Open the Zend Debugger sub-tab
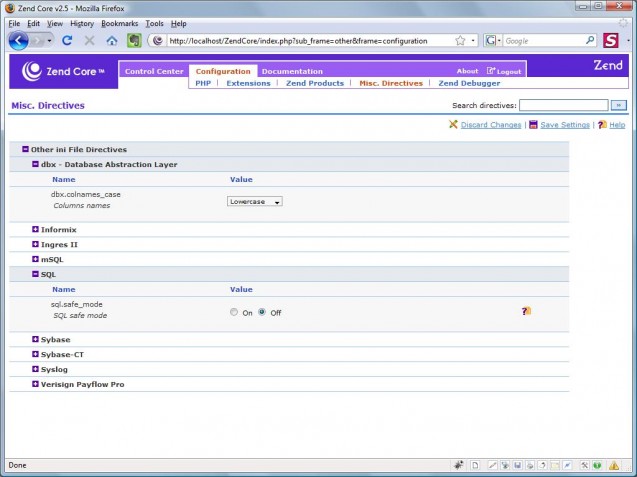Screen dimensions: 637x477 pyautogui.click(x=469, y=83)
